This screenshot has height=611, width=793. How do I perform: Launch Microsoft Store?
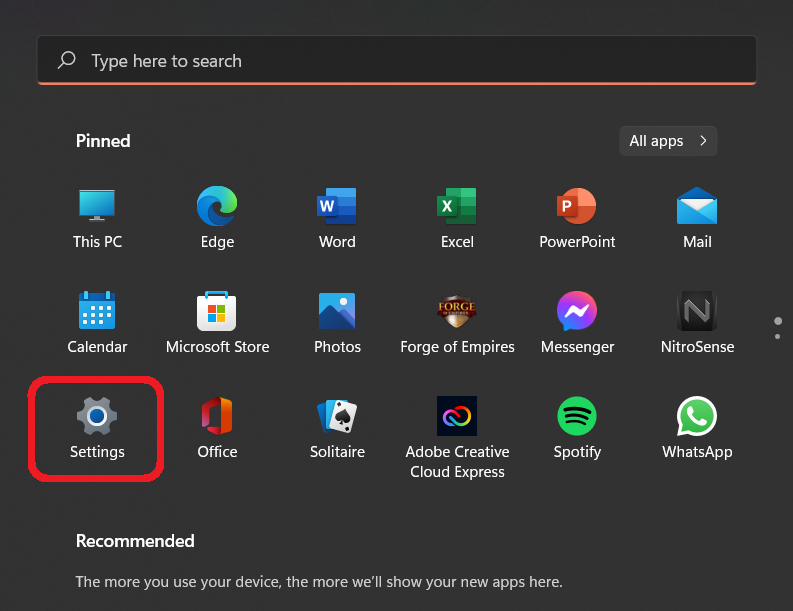click(x=217, y=323)
